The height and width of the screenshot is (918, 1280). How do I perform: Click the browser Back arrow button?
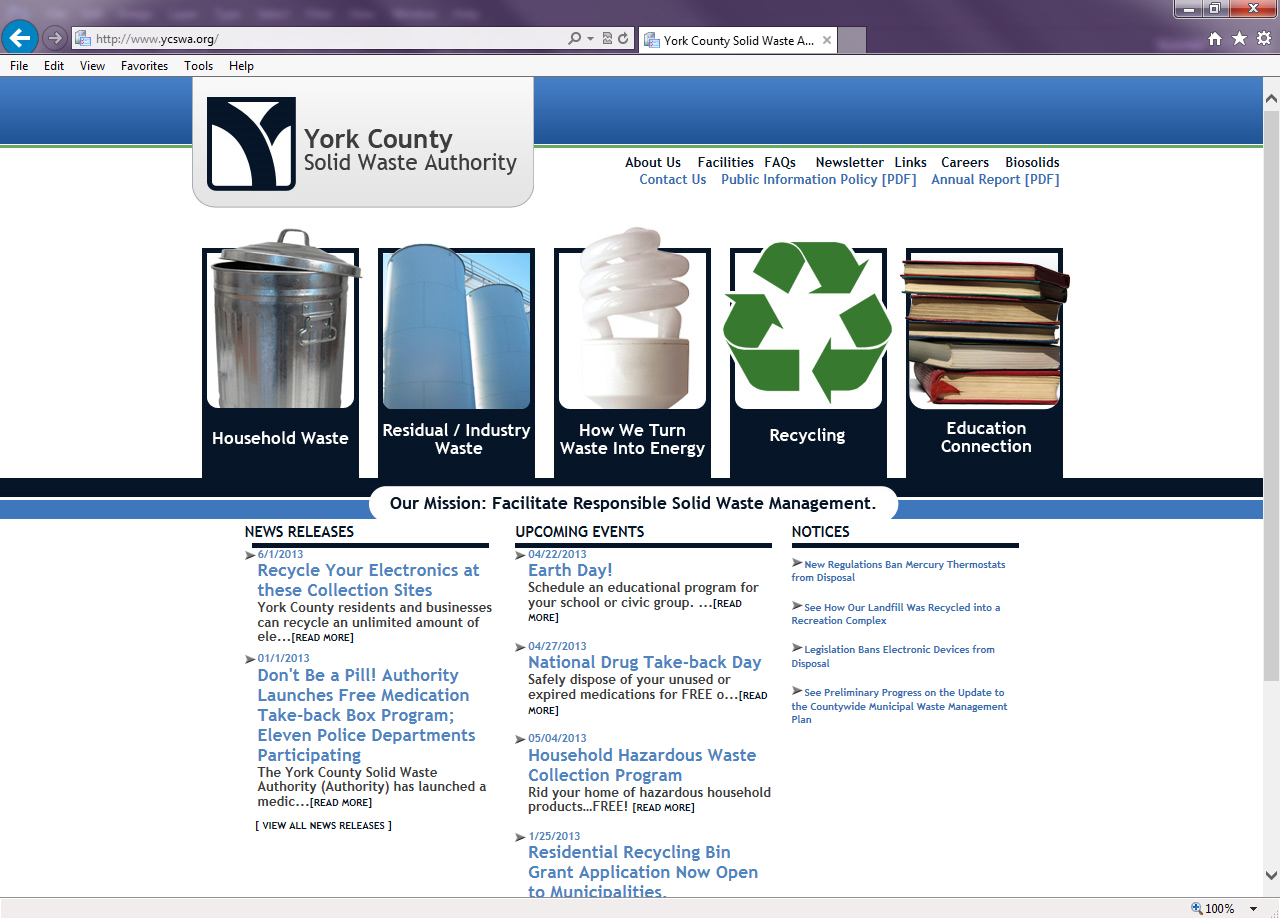coord(20,38)
